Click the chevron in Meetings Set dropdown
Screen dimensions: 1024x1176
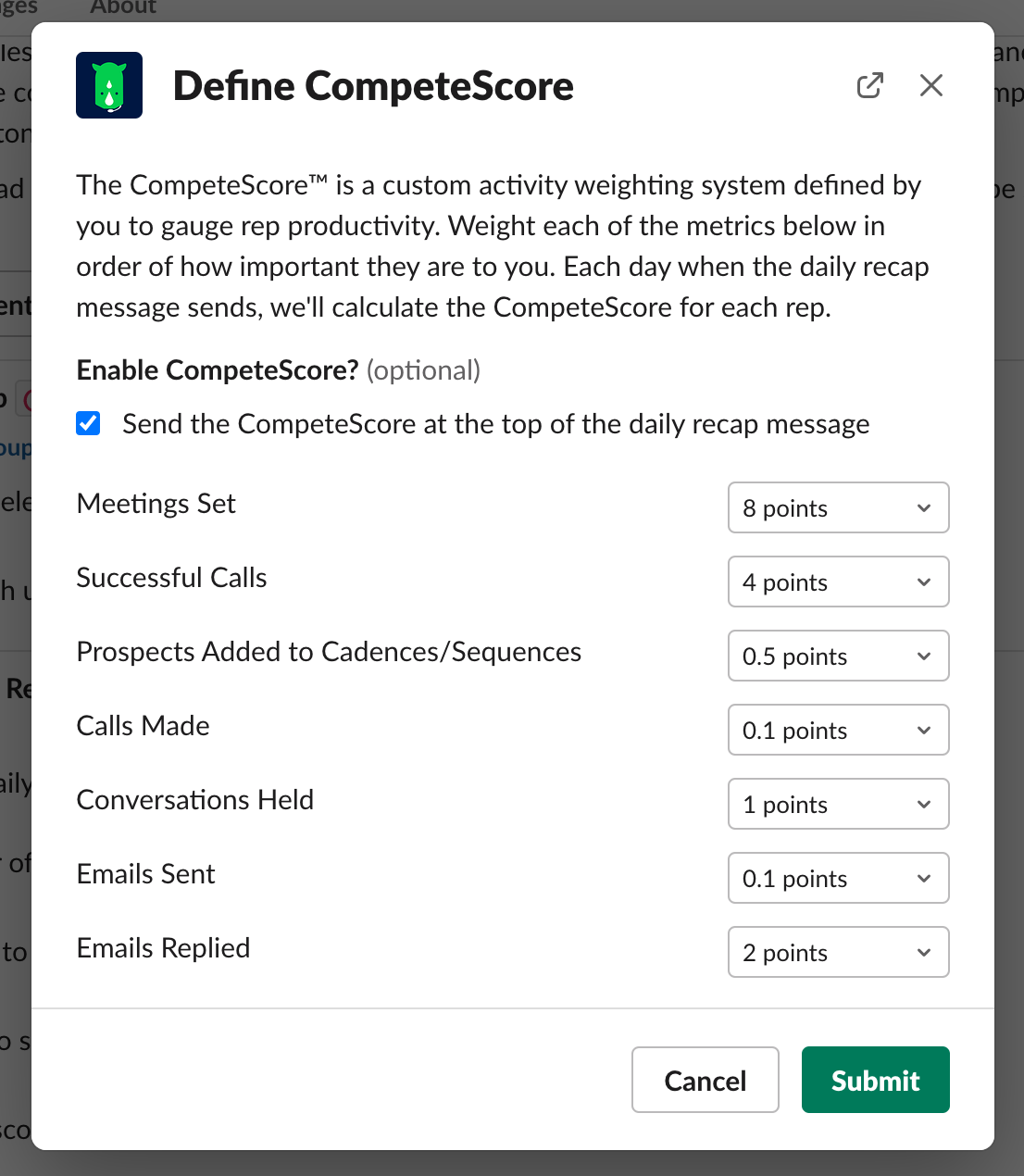(924, 507)
